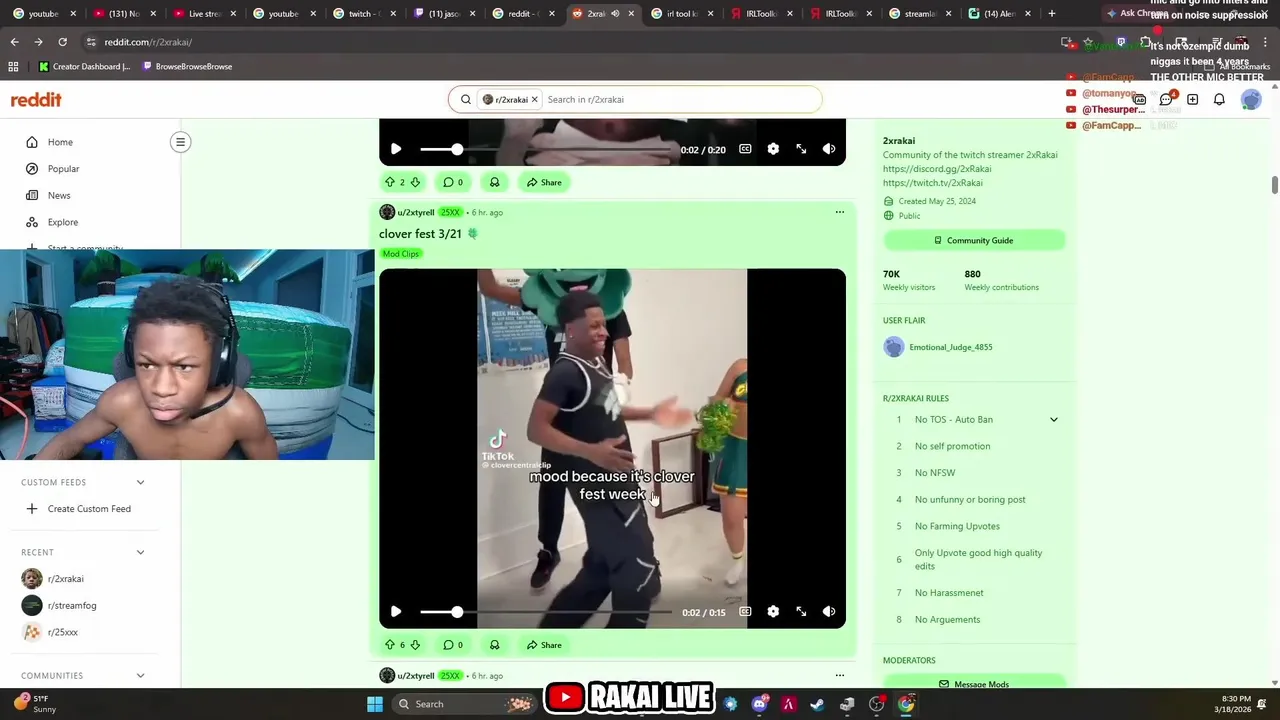Open Home in the Reddit sidebar
The width and height of the screenshot is (1280, 720).
tap(60, 142)
